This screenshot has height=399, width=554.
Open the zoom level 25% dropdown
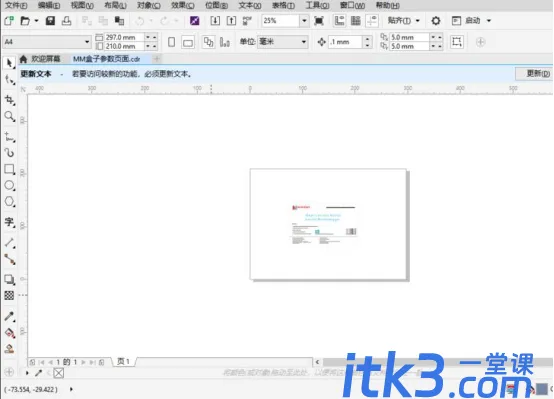coord(304,21)
